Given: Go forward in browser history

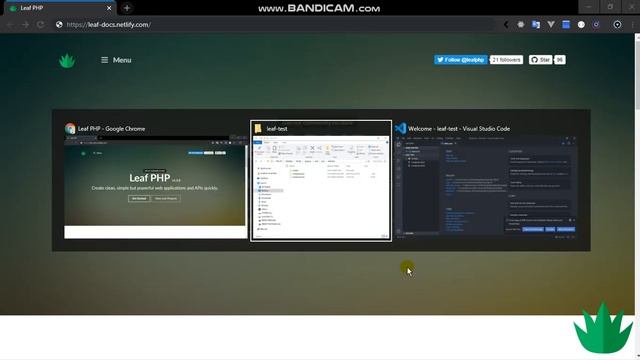Looking at the screenshot, I should click(25, 24).
